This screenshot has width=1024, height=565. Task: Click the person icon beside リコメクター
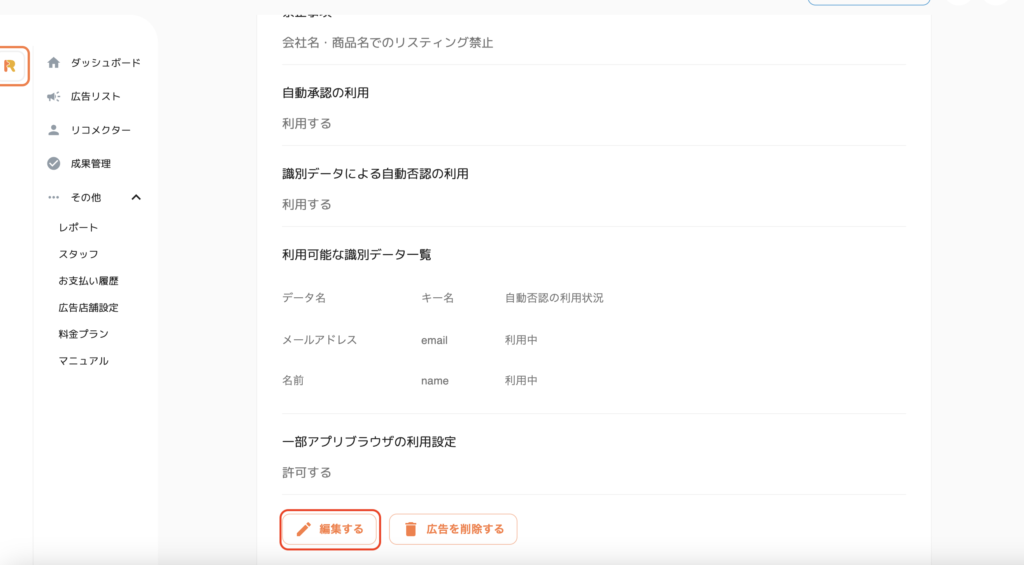click(x=54, y=130)
